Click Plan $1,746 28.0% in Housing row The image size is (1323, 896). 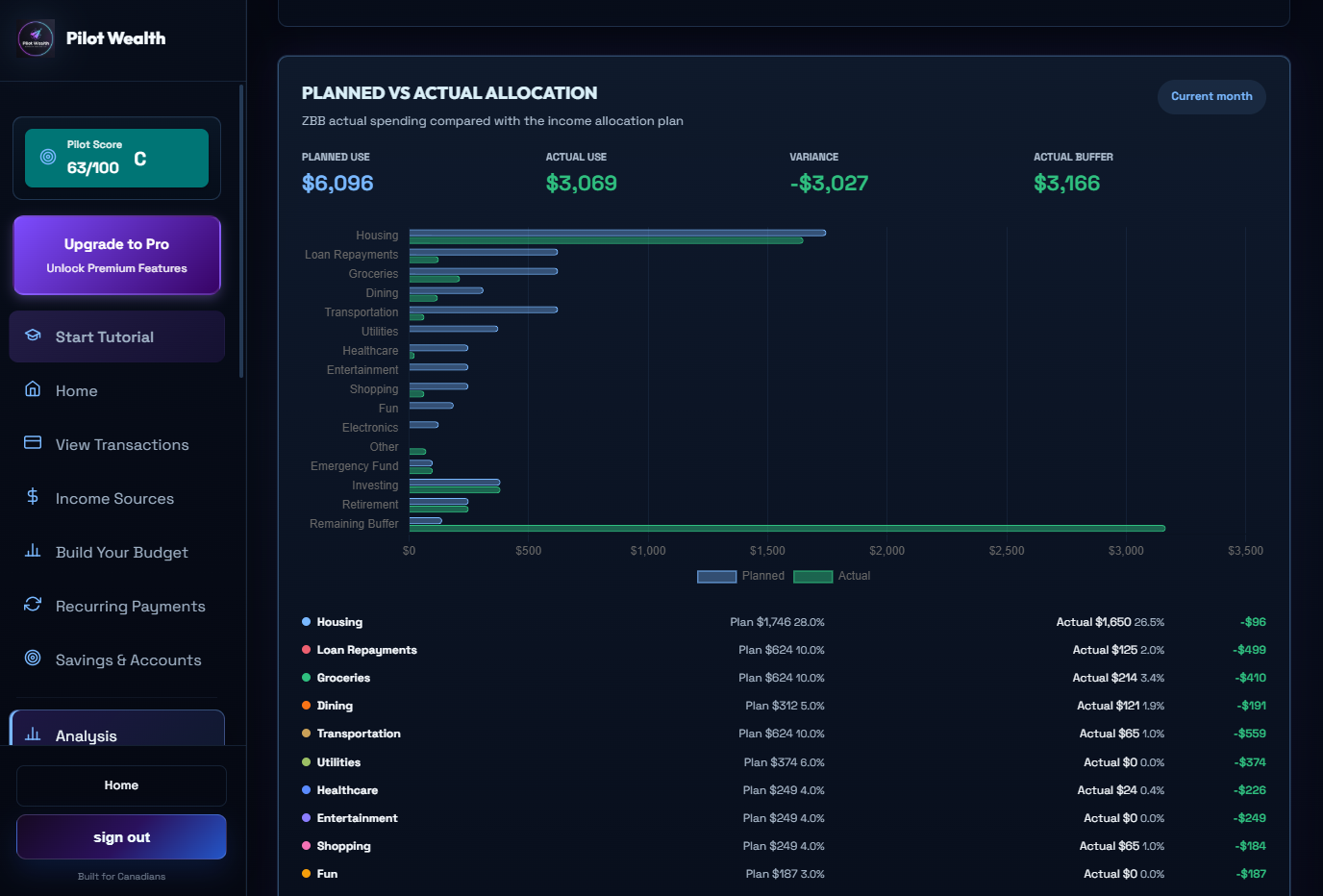tap(777, 622)
